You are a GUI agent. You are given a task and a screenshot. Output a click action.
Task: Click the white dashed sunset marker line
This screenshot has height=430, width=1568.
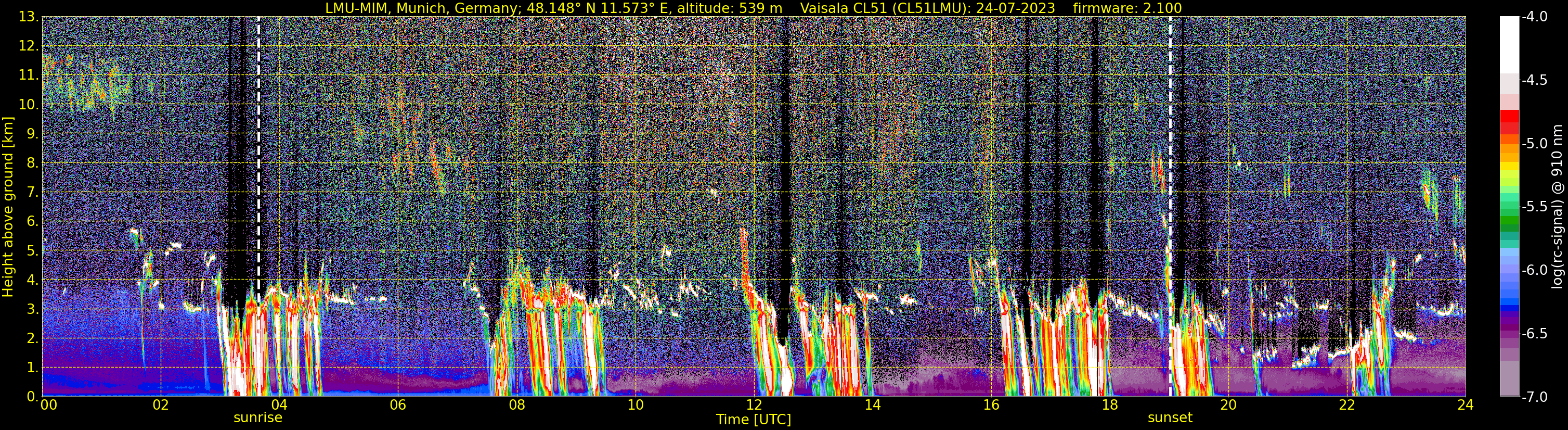(x=1170, y=207)
